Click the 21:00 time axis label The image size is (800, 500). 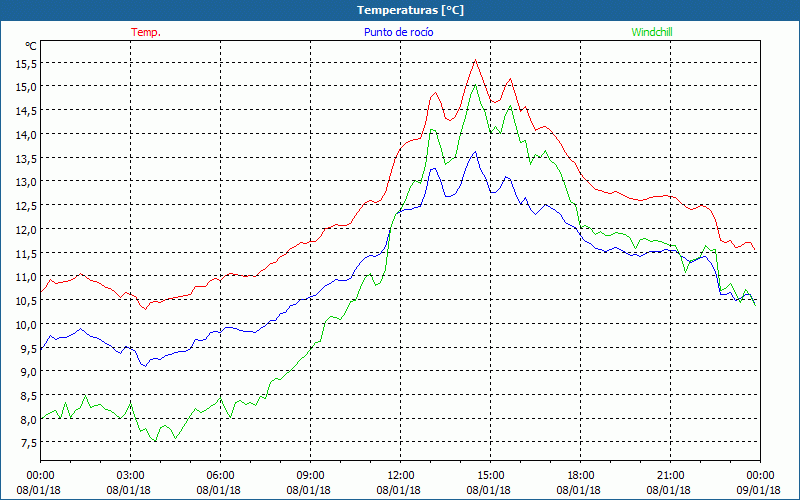670,476
